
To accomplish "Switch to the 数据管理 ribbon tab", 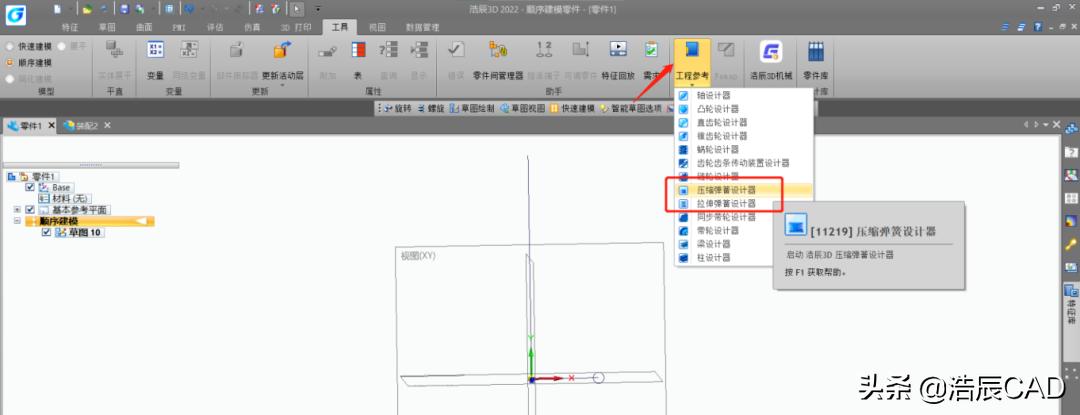I will tap(422, 28).
